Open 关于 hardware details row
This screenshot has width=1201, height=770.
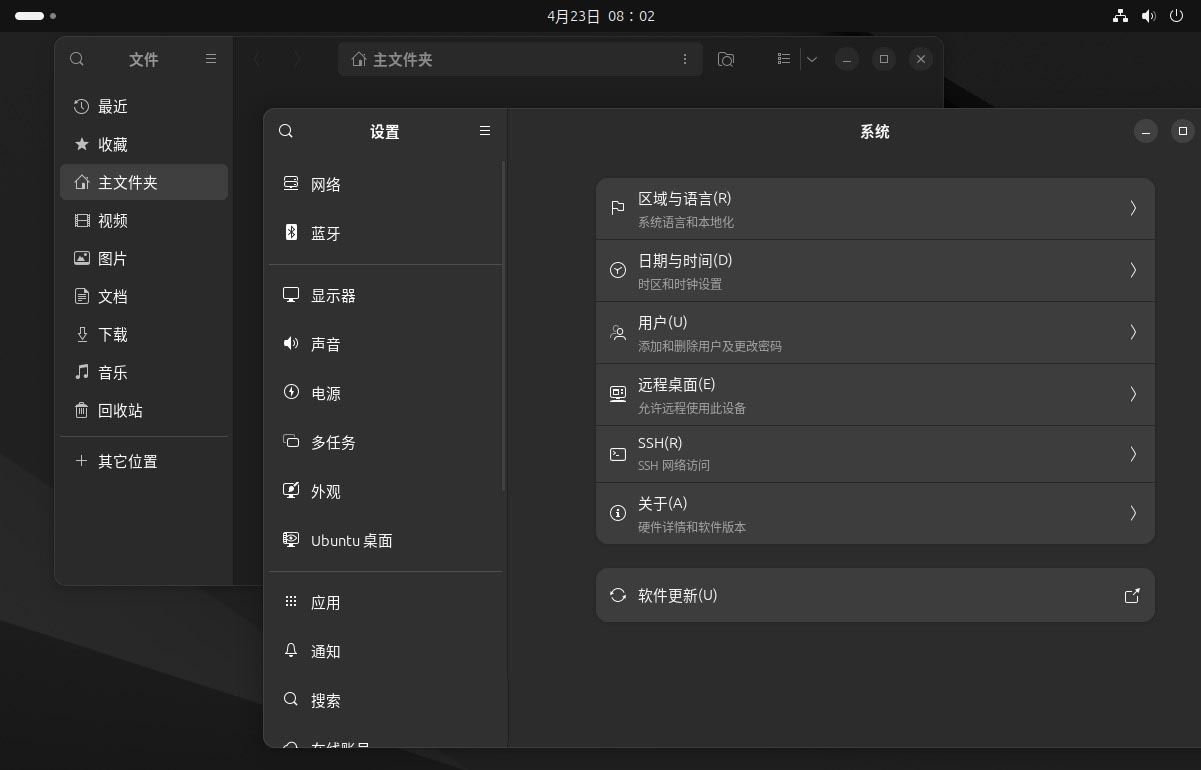pos(875,514)
